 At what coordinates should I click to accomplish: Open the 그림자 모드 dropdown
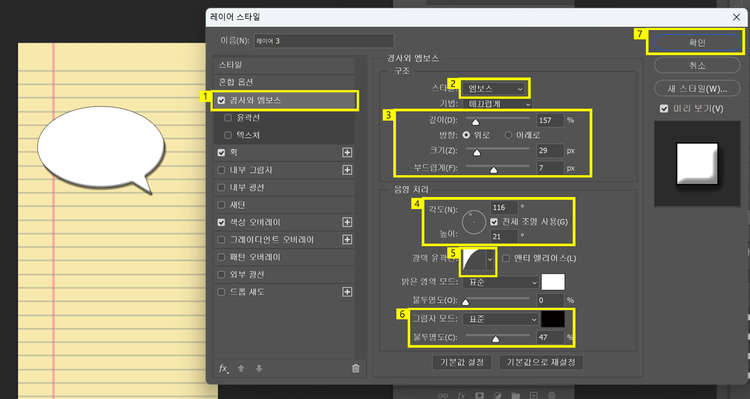501,319
